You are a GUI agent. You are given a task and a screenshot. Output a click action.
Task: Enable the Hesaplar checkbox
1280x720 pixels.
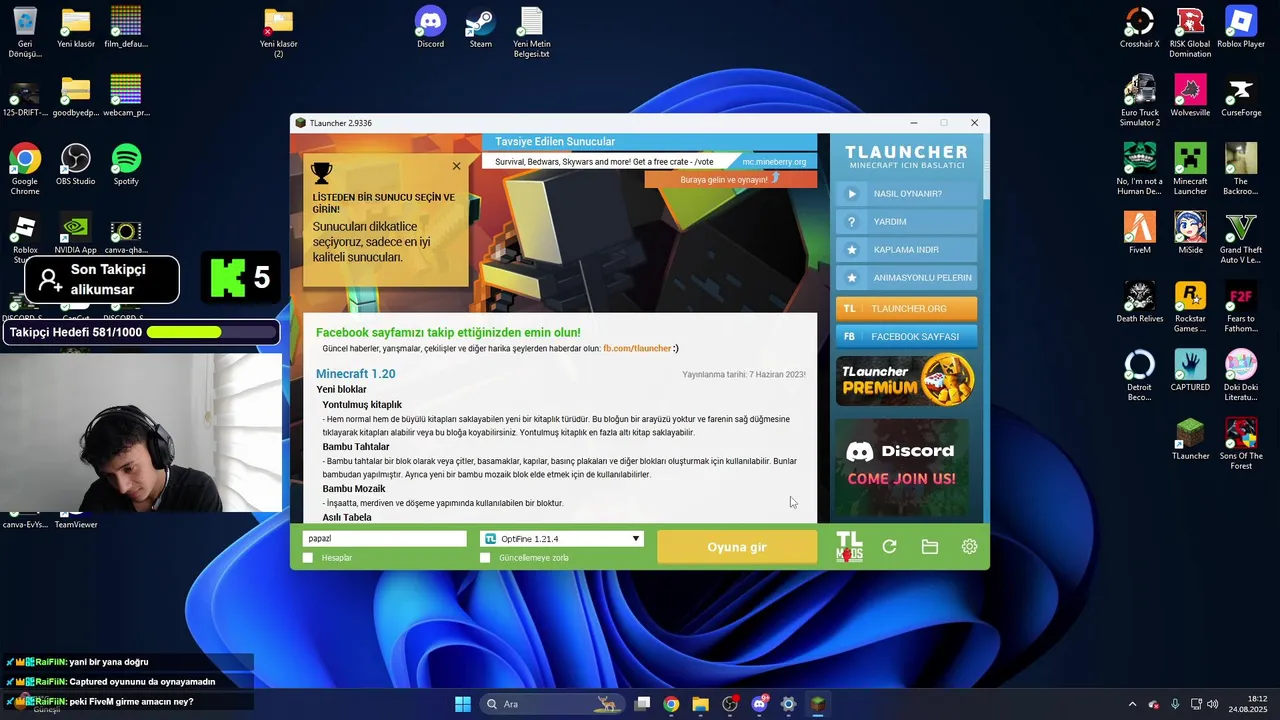(308, 558)
